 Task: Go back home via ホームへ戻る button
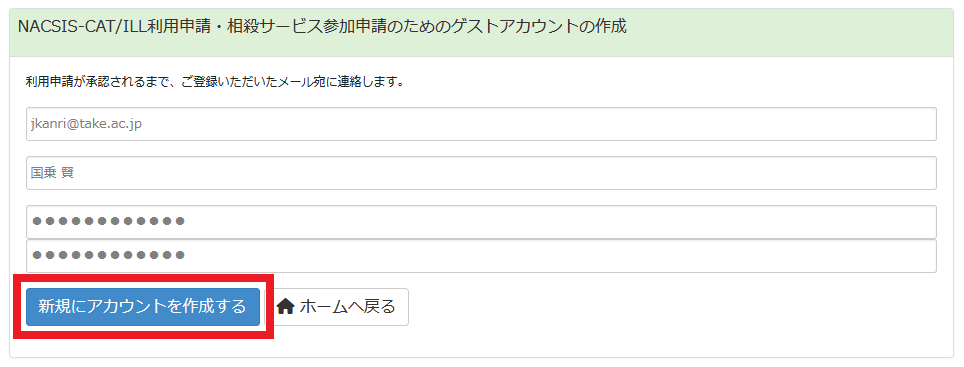click(x=336, y=307)
